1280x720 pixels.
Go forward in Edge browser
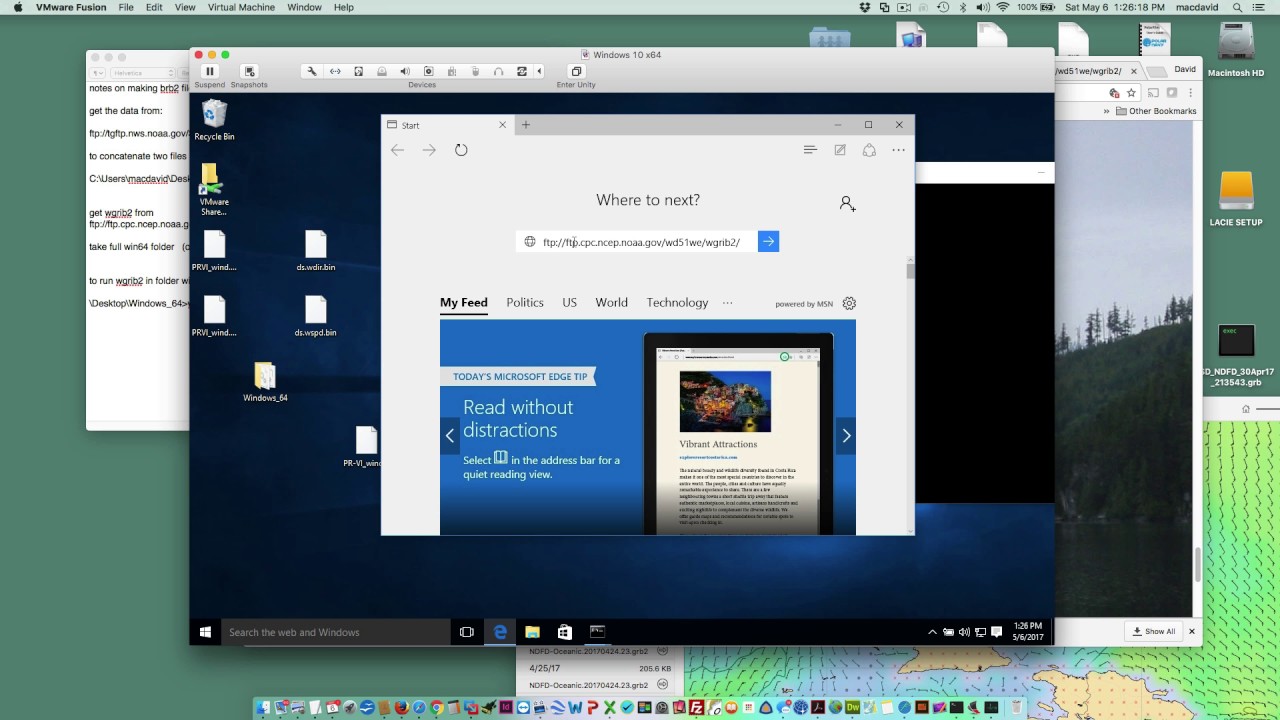pyautogui.click(x=429, y=150)
